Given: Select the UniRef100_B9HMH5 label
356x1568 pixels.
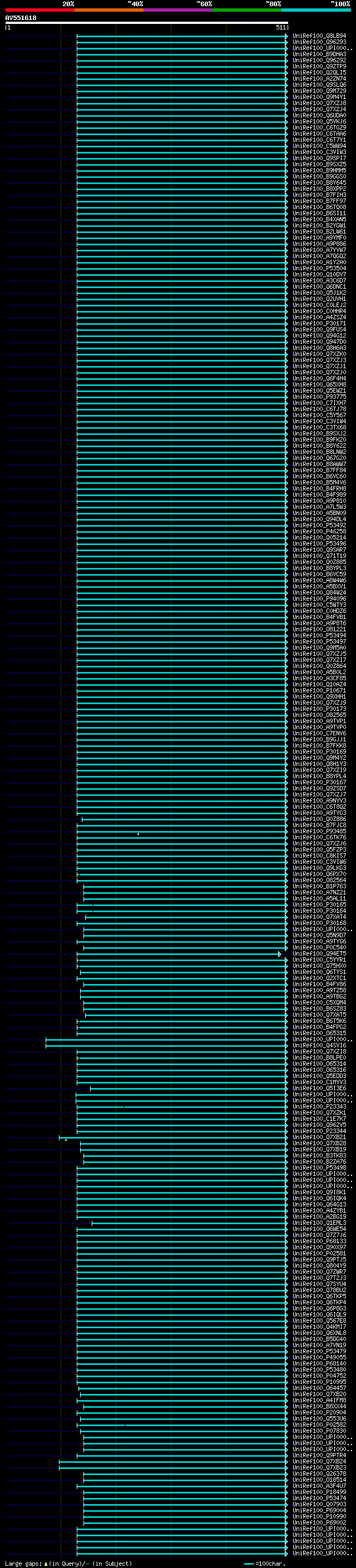Looking at the screenshot, I should (x=319, y=170).
